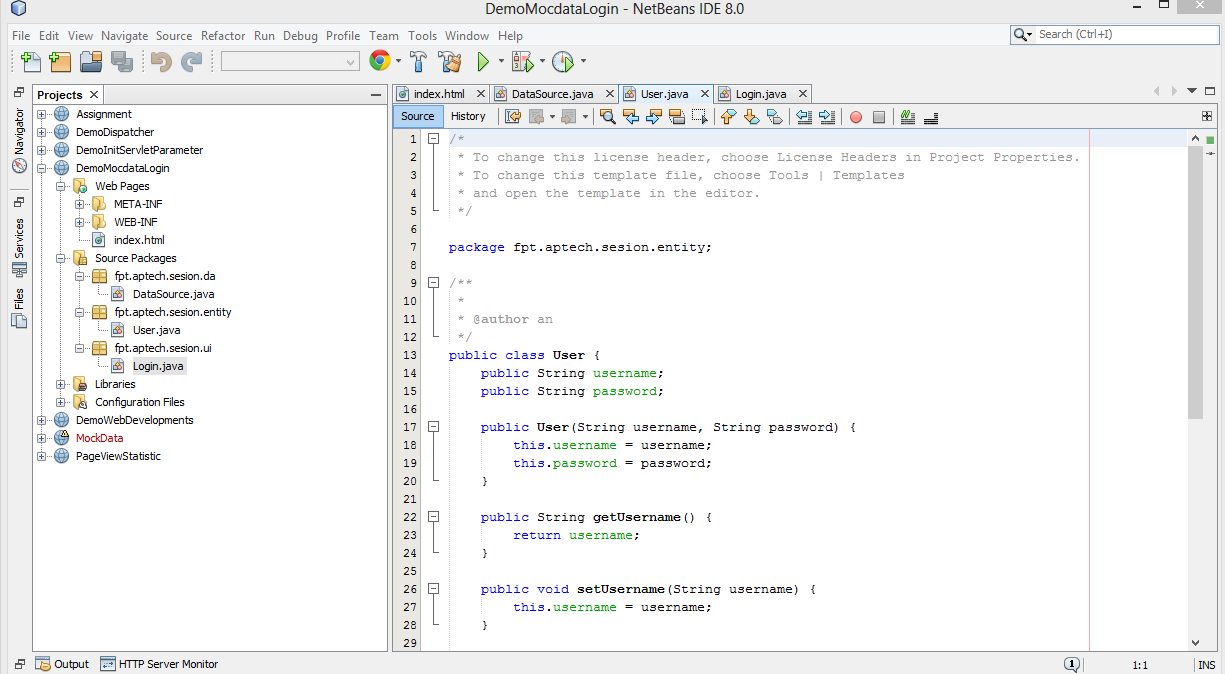Collapse the Source Packages node

61,258
